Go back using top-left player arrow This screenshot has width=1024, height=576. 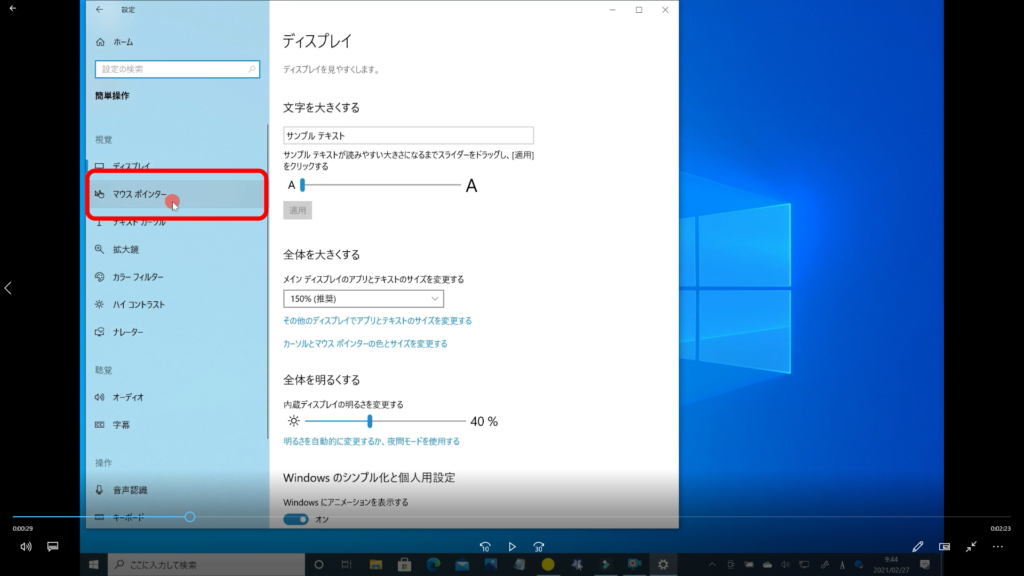13,8
